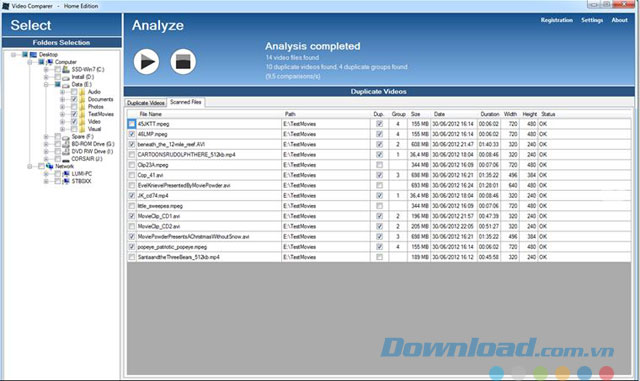Expand the Install (D:) drive node

[x=46, y=77]
